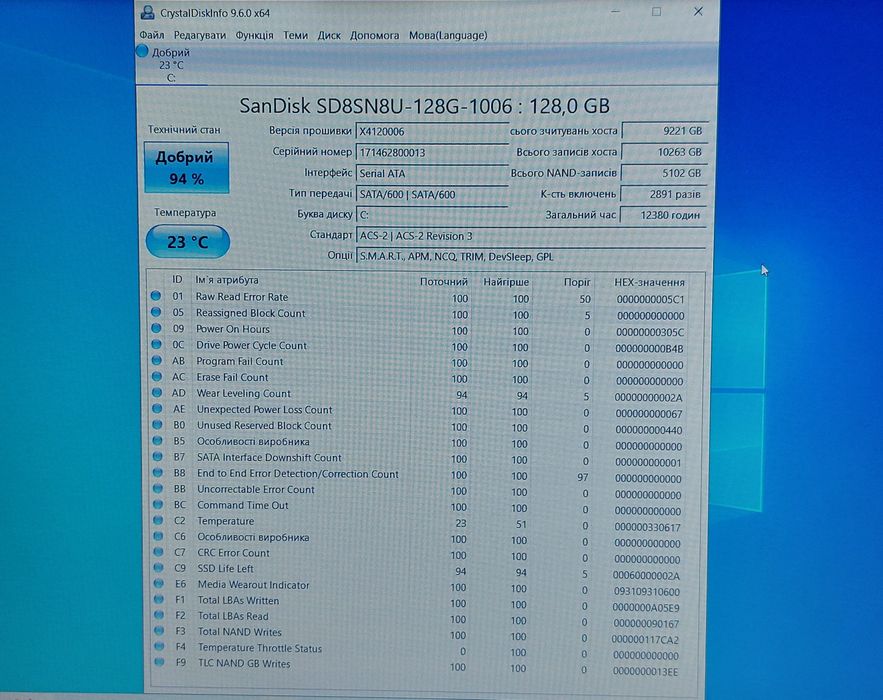The width and height of the screenshot is (883, 700).
Task: Click the status dot for Raw Read Error Rate
Action: [x=156, y=296]
